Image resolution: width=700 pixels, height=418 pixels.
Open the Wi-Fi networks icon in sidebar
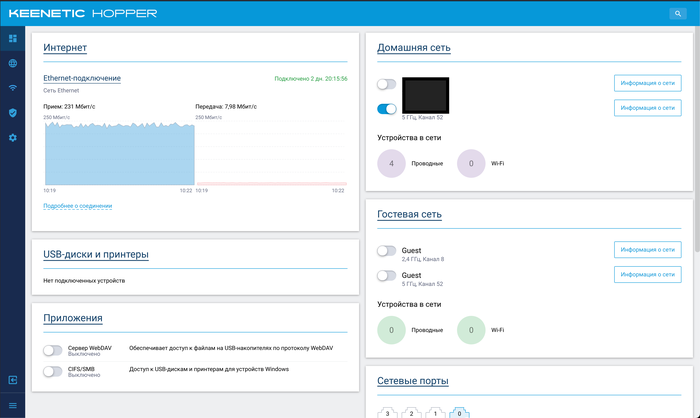point(12,88)
